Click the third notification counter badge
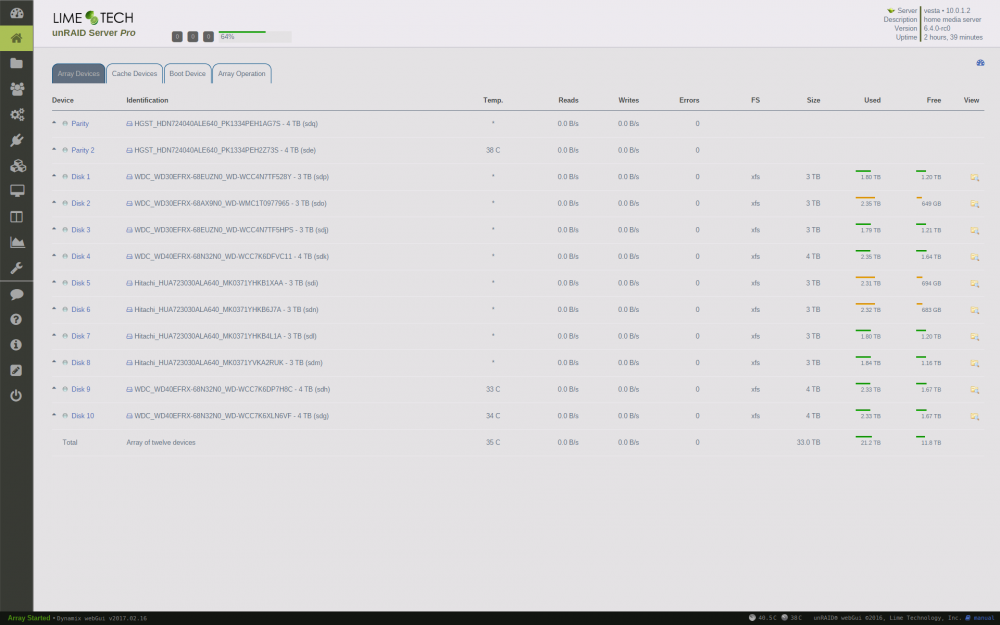1000x625 pixels. point(208,37)
